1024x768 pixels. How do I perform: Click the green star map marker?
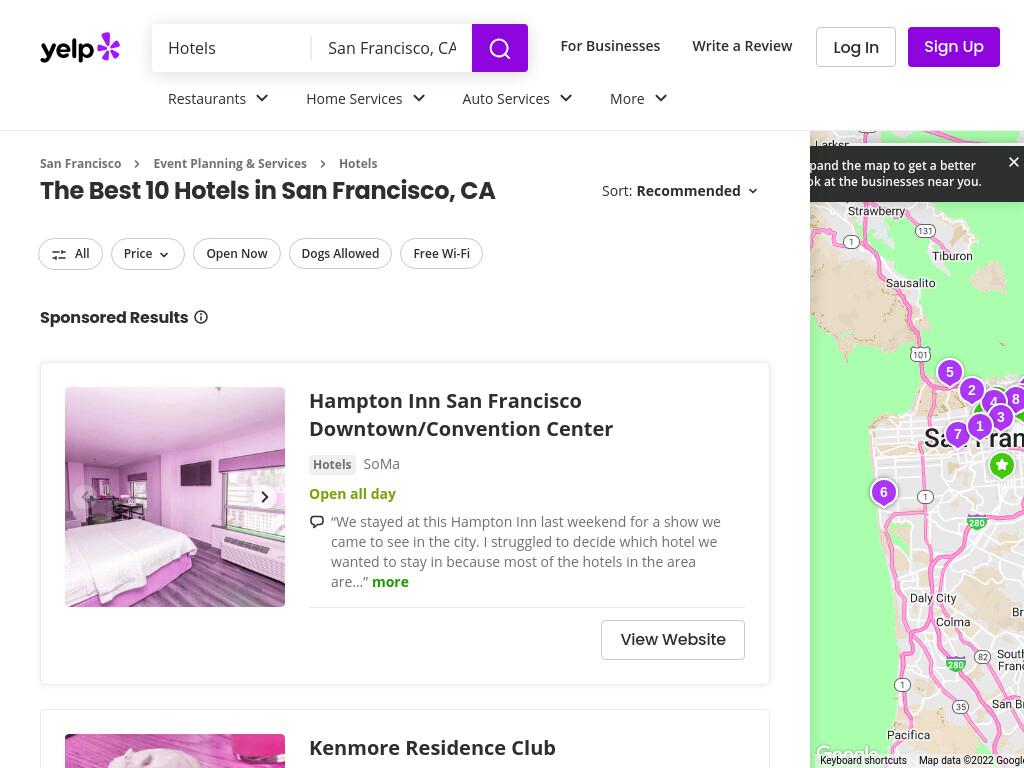1001,465
